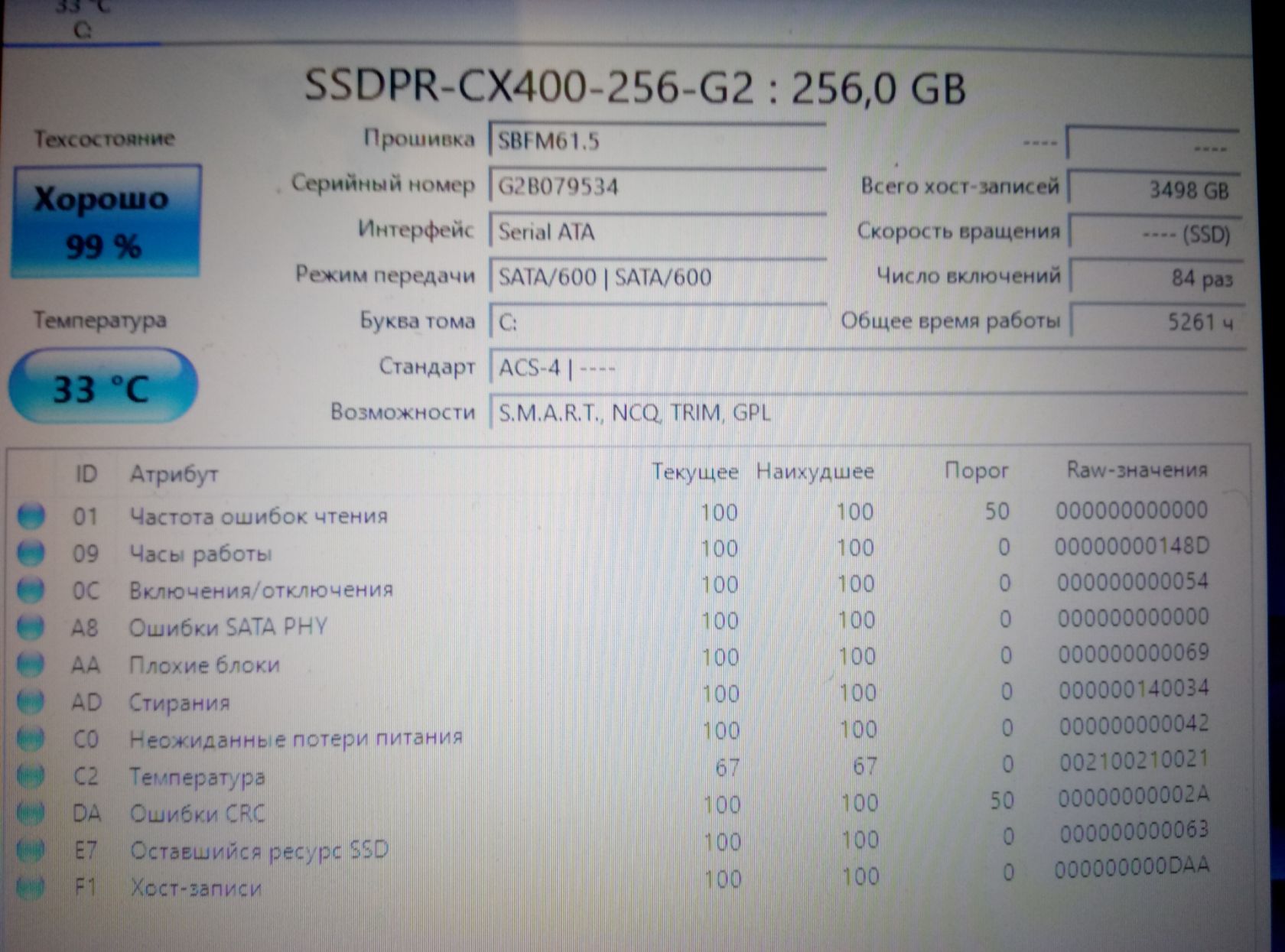Click the status icon for attribute DA
This screenshot has height=952, width=1285.
point(31,813)
